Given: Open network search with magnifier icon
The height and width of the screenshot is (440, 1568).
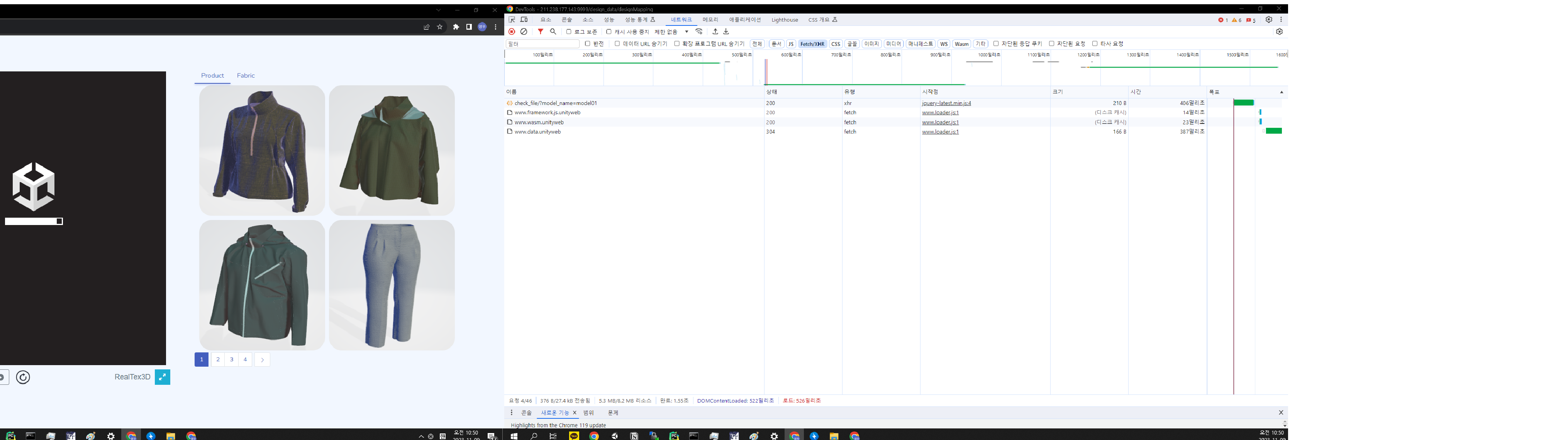Looking at the screenshot, I should pyautogui.click(x=553, y=32).
